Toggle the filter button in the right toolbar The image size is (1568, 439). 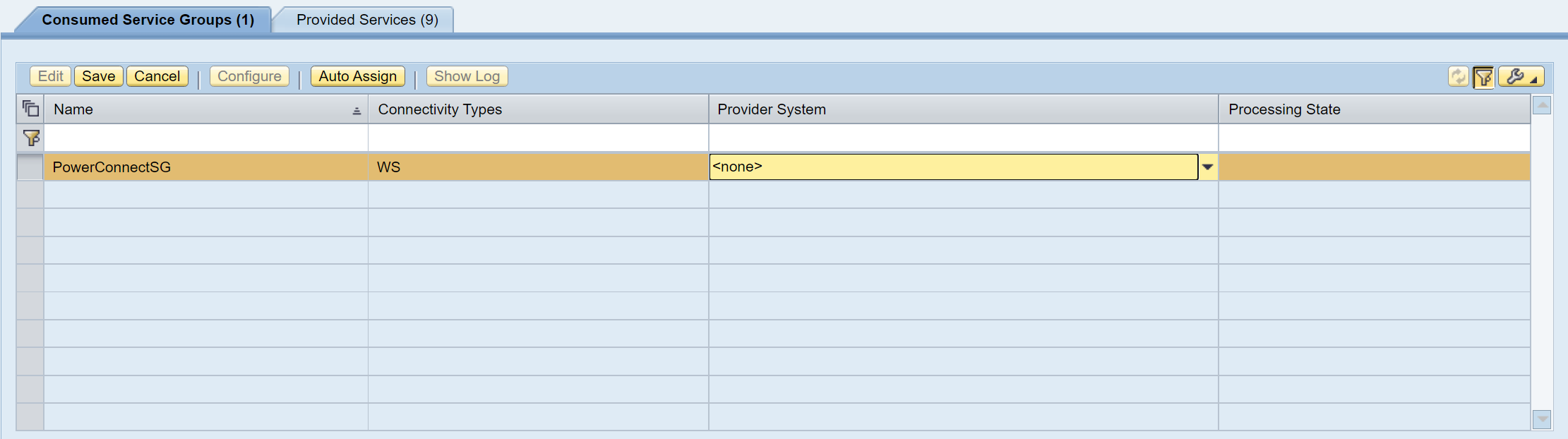click(1483, 76)
